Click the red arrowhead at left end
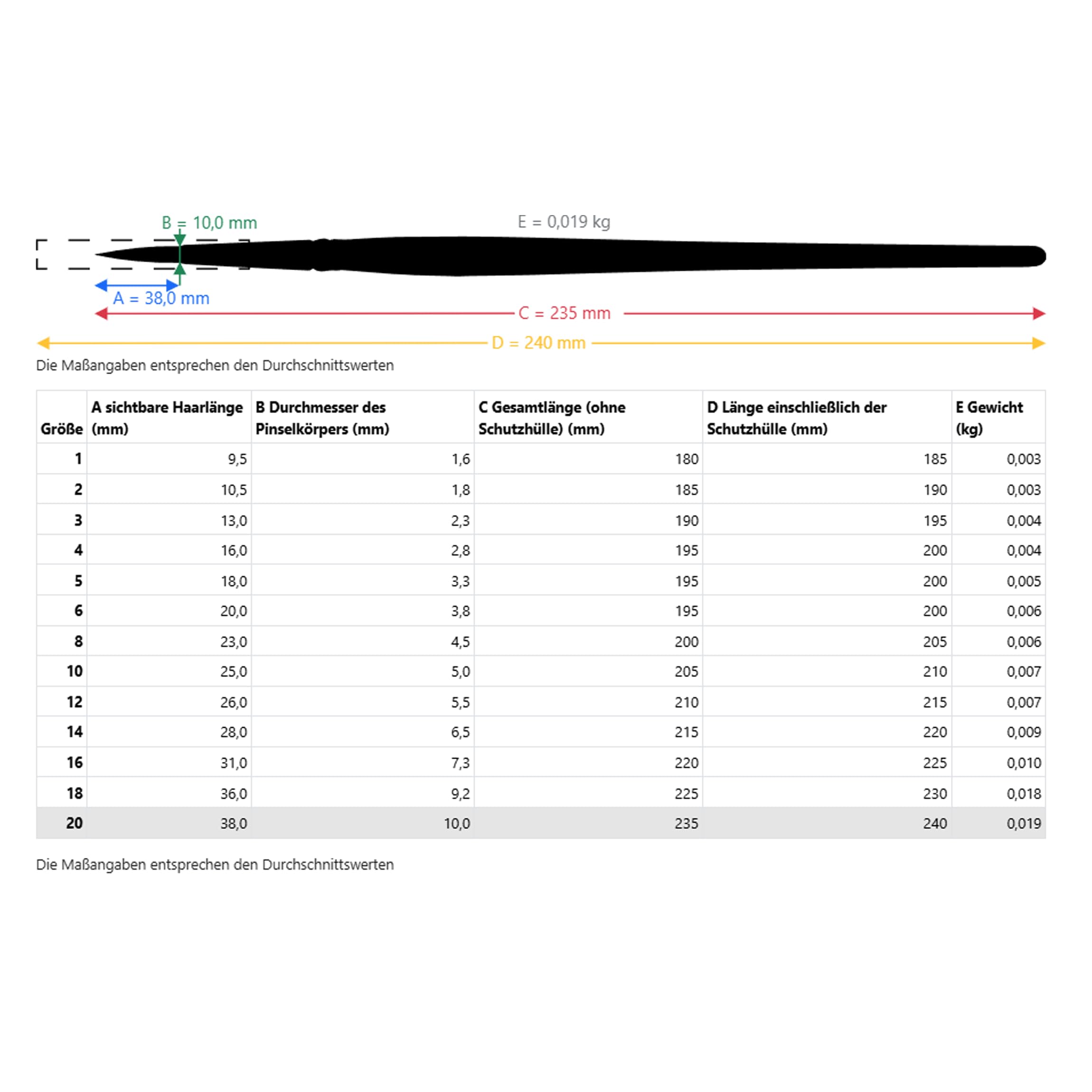The image size is (1092, 1092). pyautogui.click(x=102, y=313)
